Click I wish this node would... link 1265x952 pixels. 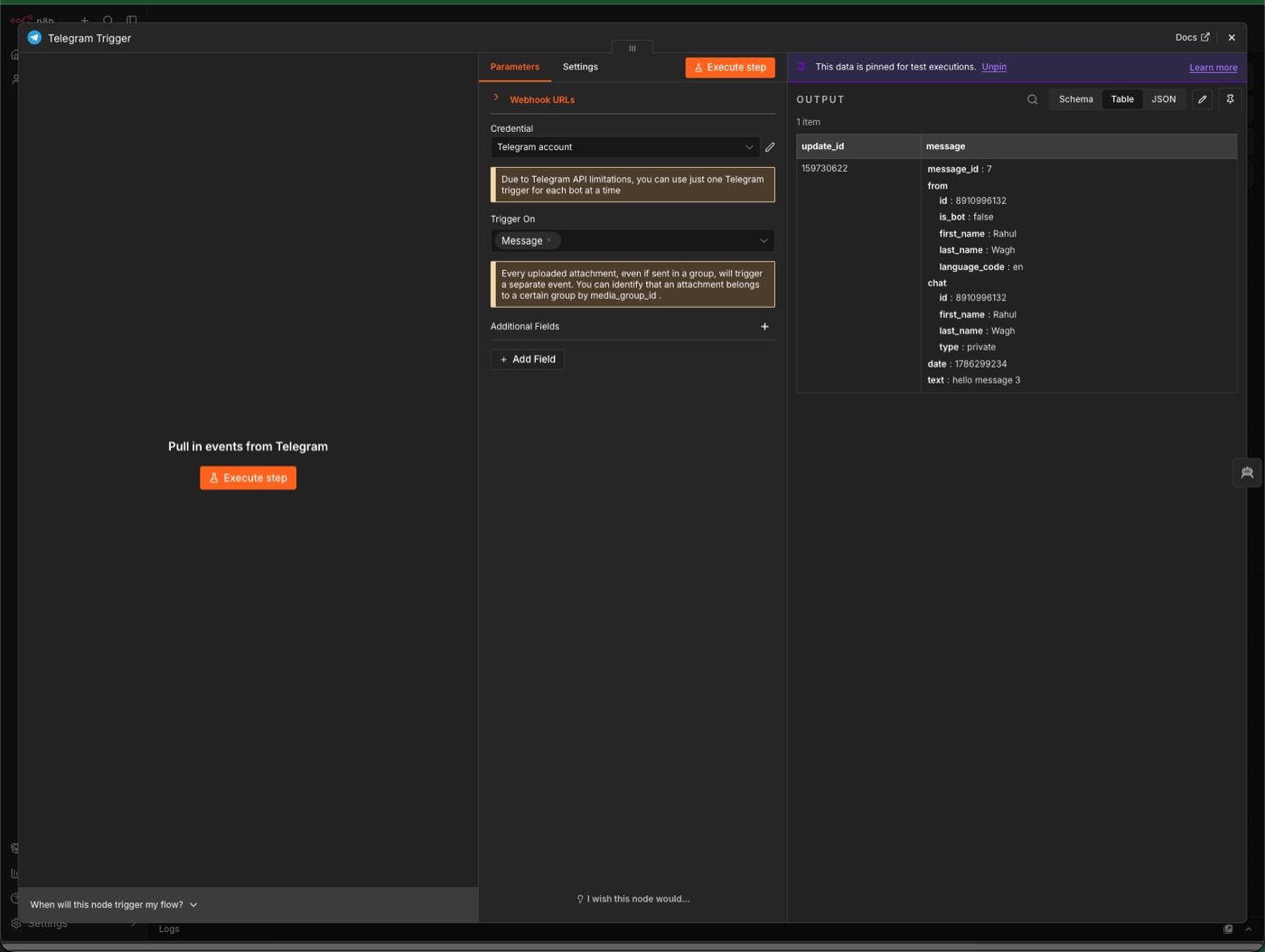coord(632,899)
